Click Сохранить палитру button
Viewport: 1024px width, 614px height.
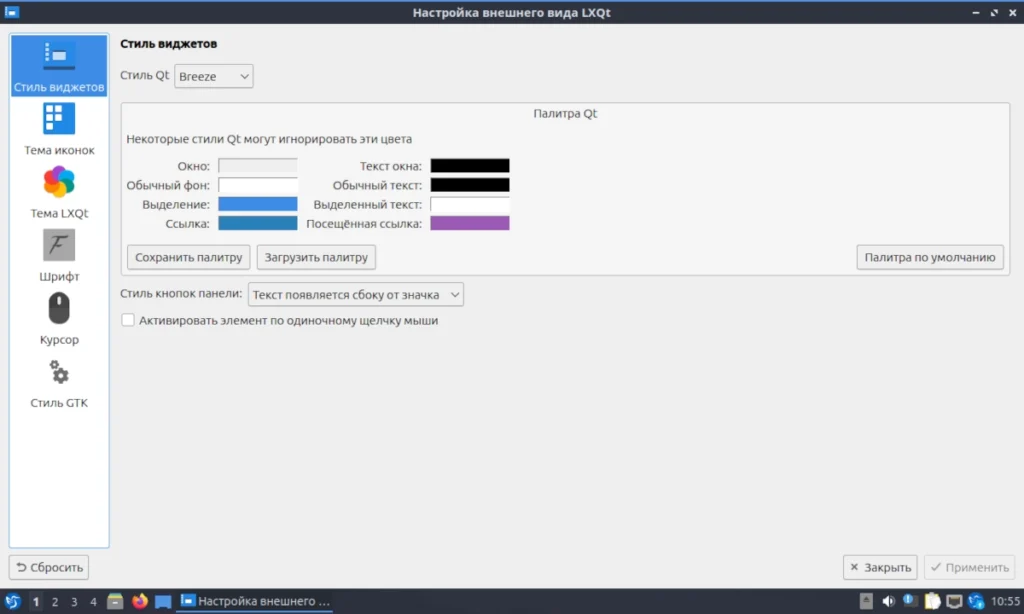point(189,257)
